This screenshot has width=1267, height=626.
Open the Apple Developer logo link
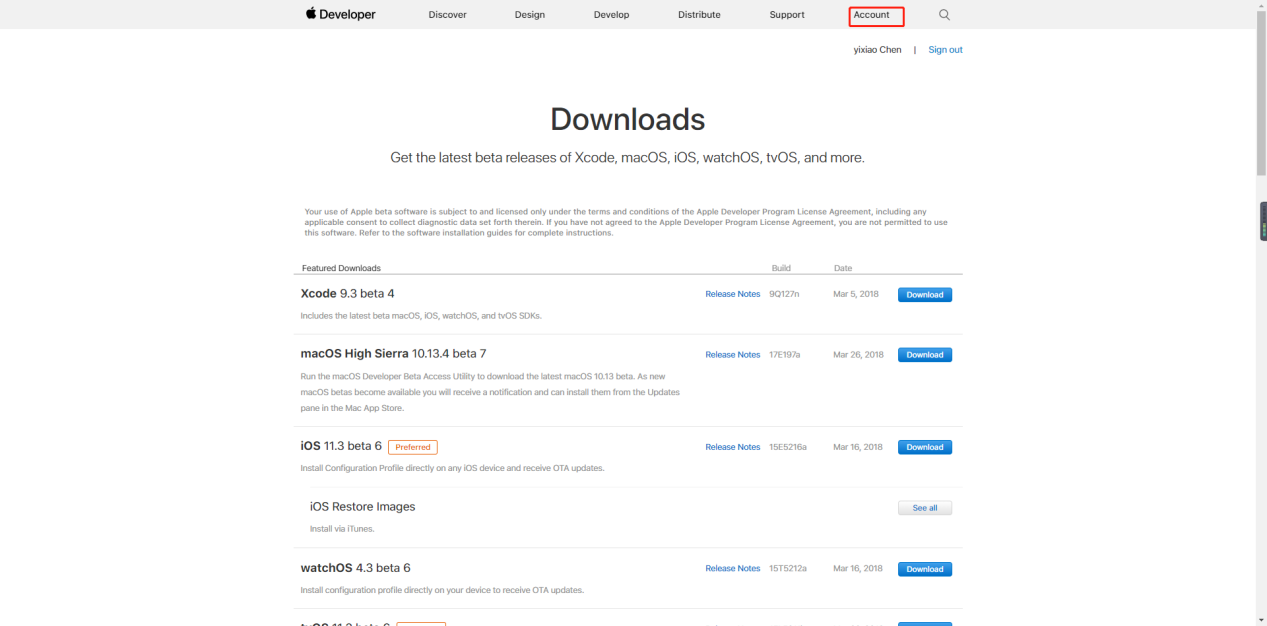click(340, 14)
